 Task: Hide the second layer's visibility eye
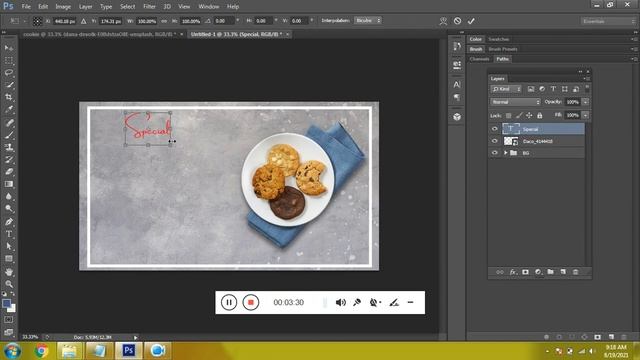495,141
